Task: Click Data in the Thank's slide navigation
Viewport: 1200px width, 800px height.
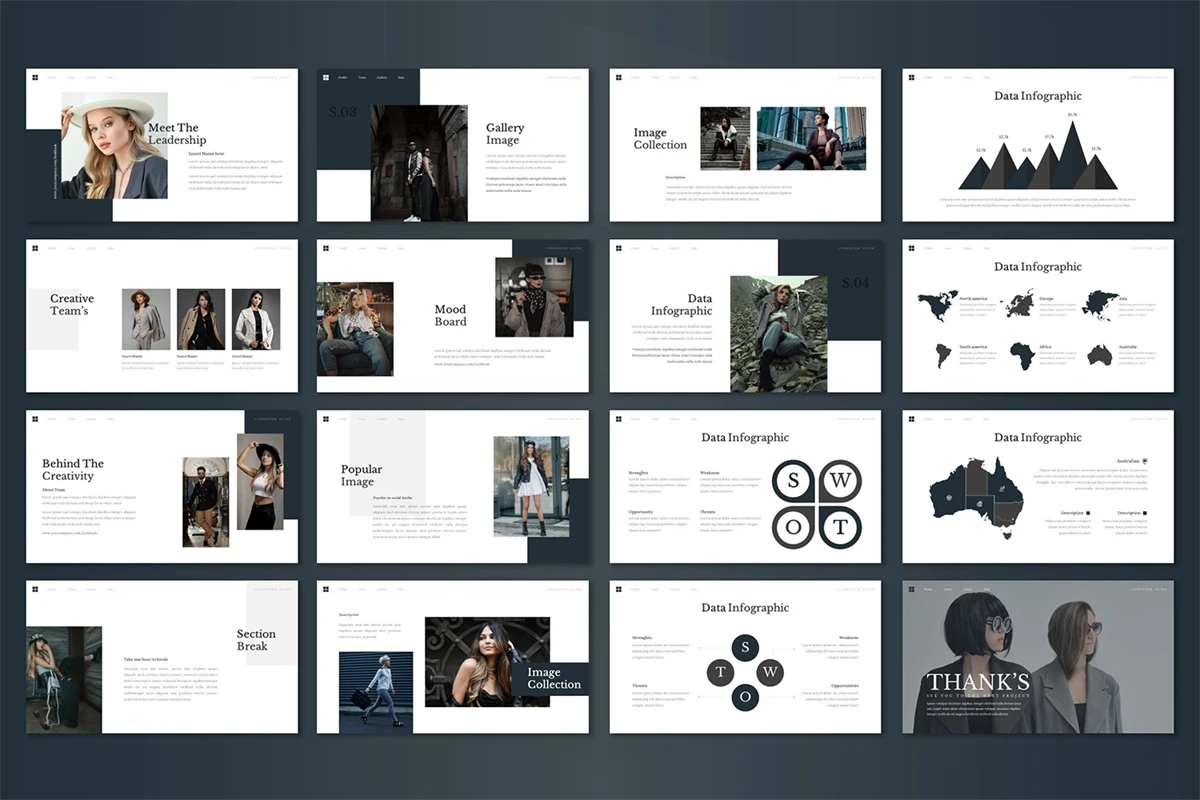Action: 988,589
